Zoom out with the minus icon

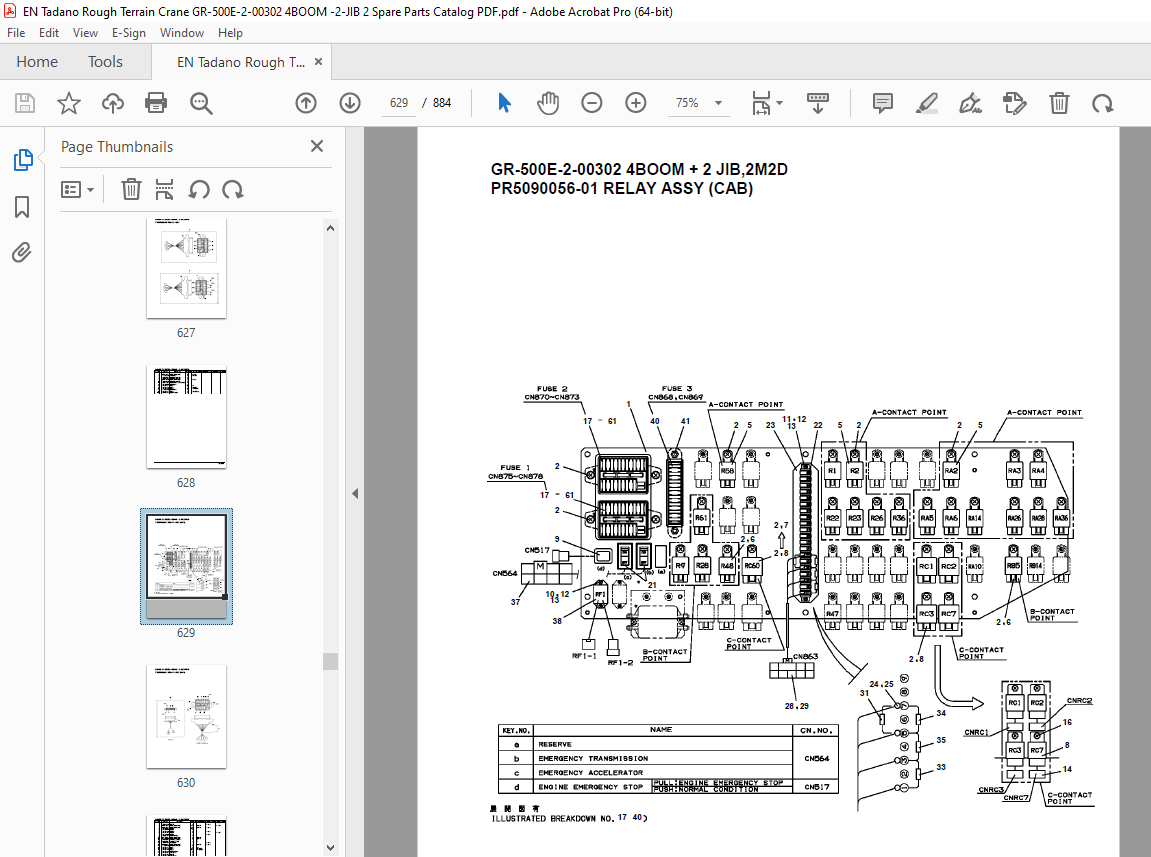point(592,103)
